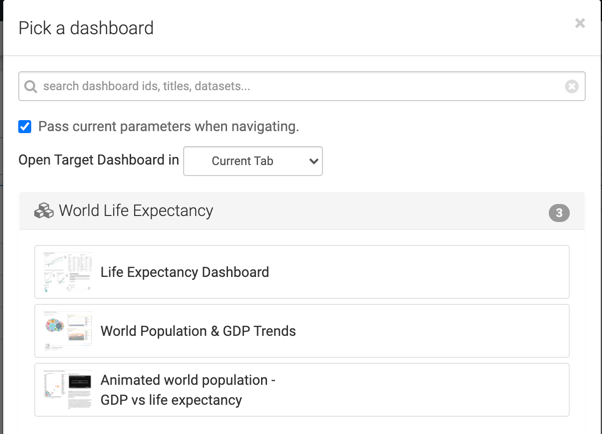Click the Life Expectancy Dashboard thumbnail
602x434 pixels.
click(x=68, y=272)
